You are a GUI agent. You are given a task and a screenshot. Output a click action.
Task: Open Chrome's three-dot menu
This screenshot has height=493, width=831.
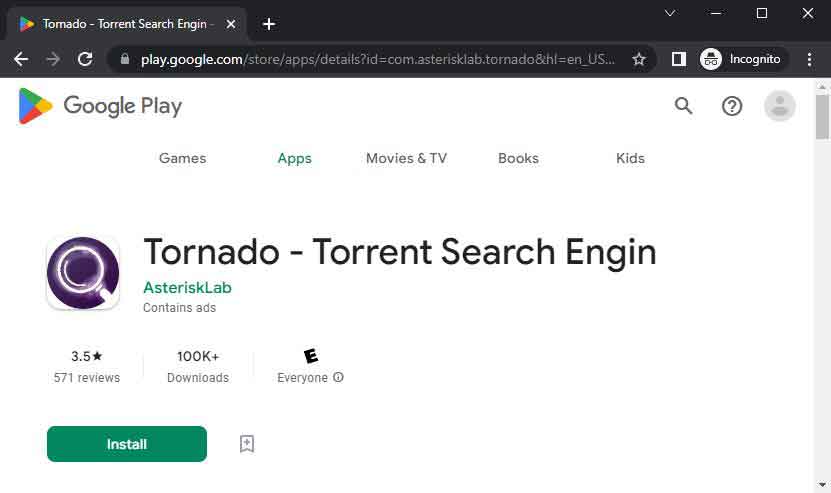(x=809, y=59)
